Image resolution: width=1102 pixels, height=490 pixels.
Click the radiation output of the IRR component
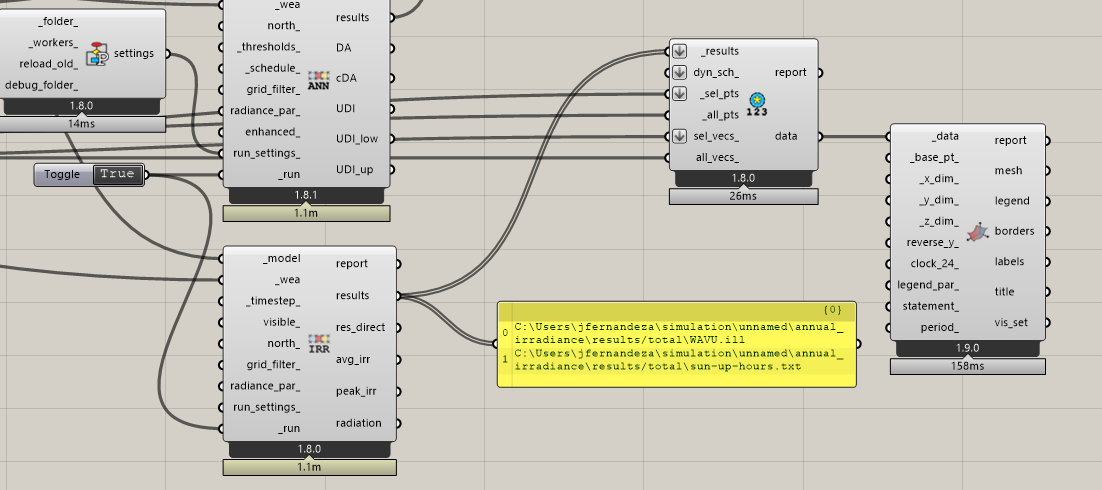coord(358,423)
